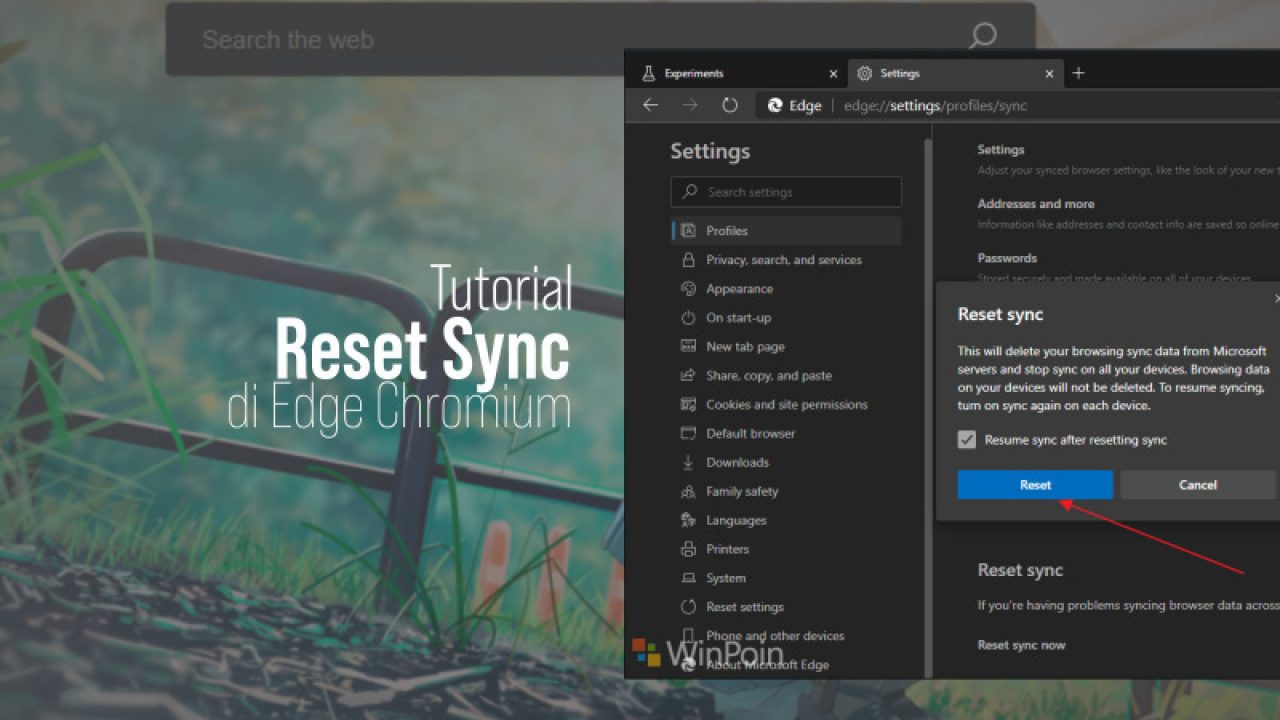
Task: Click the Downloads arrow icon
Action: point(688,463)
